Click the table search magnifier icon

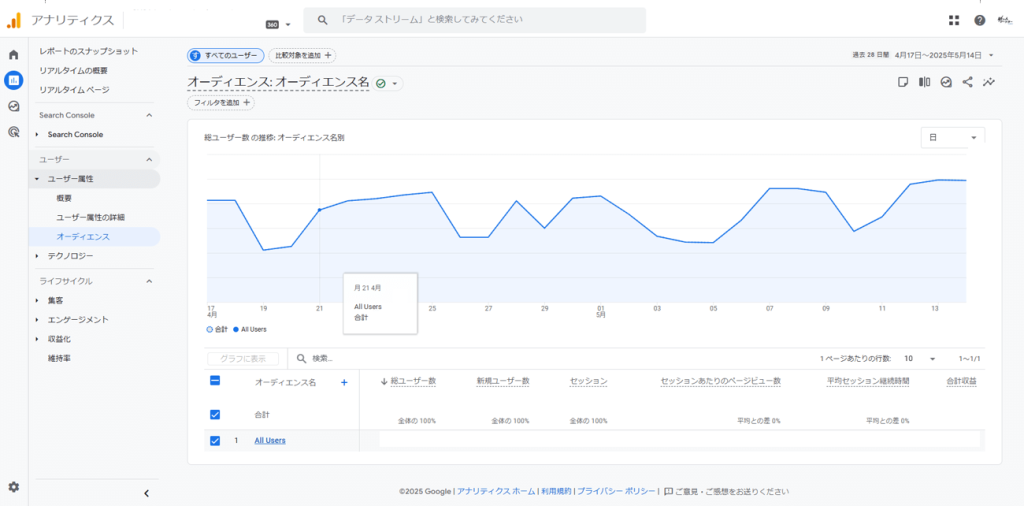click(301, 358)
